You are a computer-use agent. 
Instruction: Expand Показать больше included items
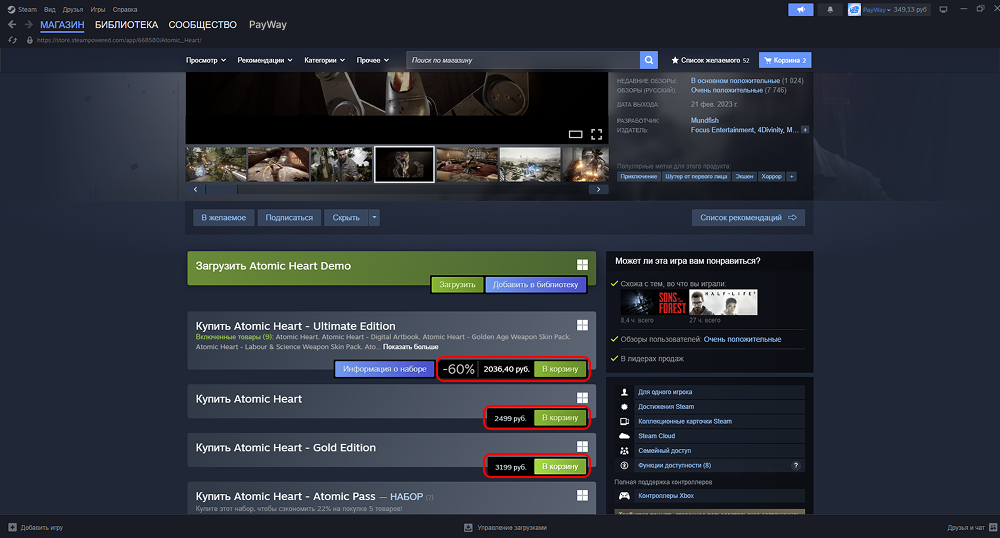click(410, 347)
